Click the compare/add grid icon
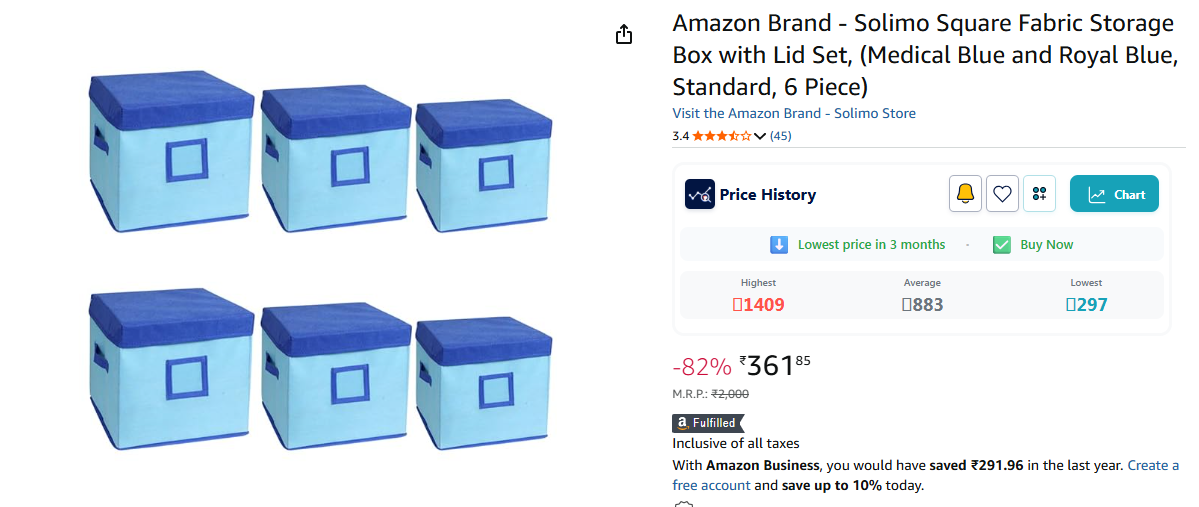Screen dimensions: 1199x507 [x=1040, y=194]
